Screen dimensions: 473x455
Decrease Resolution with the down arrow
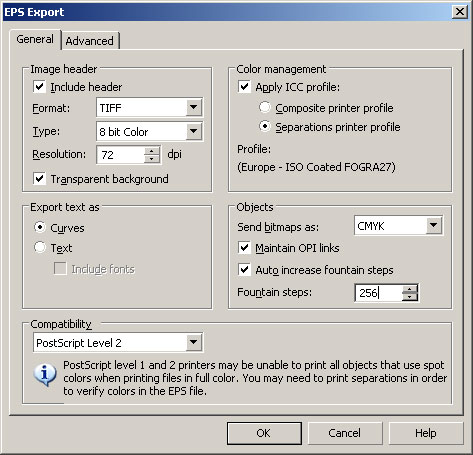pos(152,159)
